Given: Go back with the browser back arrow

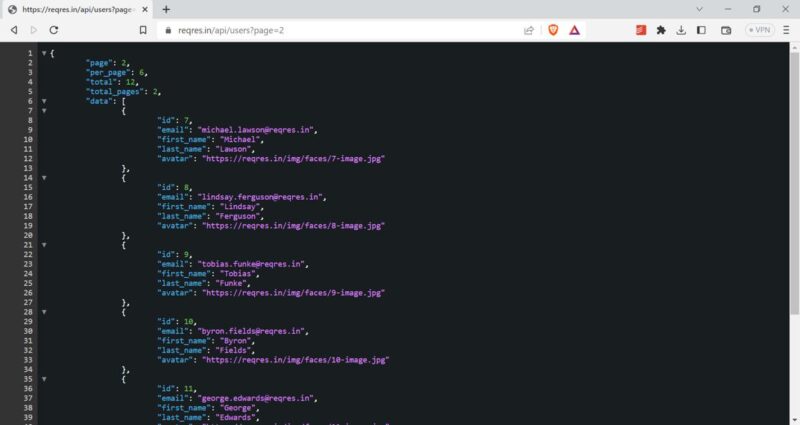Looking at the screenshot, I should pos(14,30).
